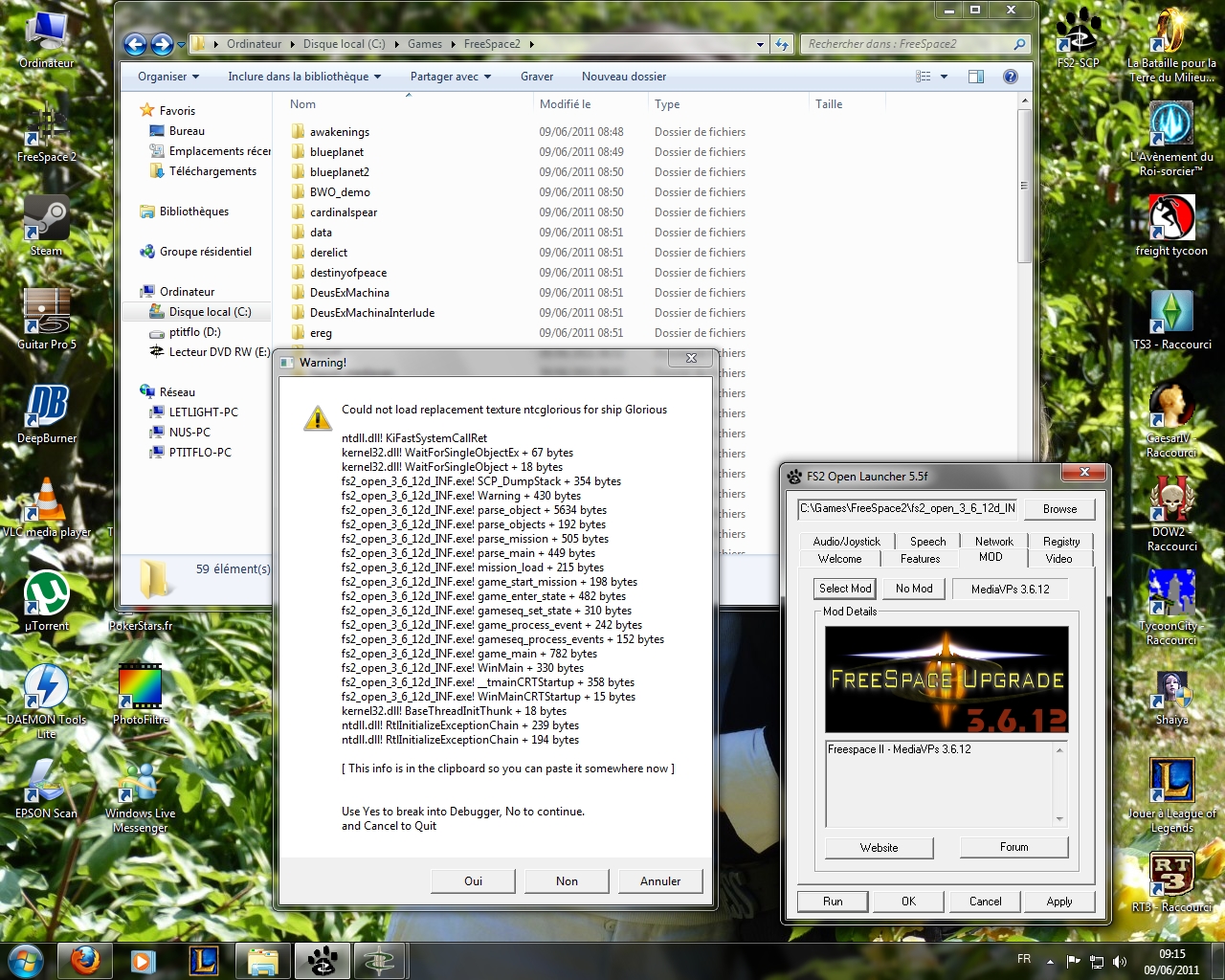Screen dimensions: 1225x980
Task: Toggle the Explorer preview pane button
Action: [x=976, y=77]
